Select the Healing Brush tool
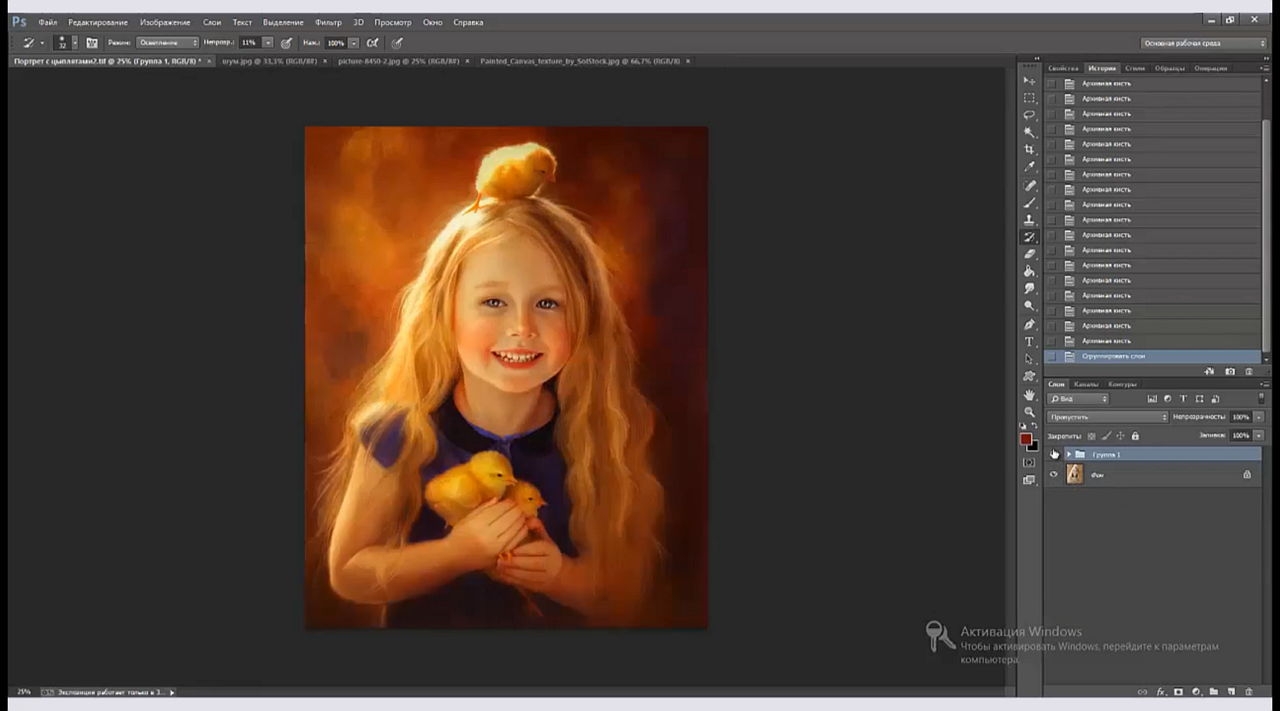 1029,186
